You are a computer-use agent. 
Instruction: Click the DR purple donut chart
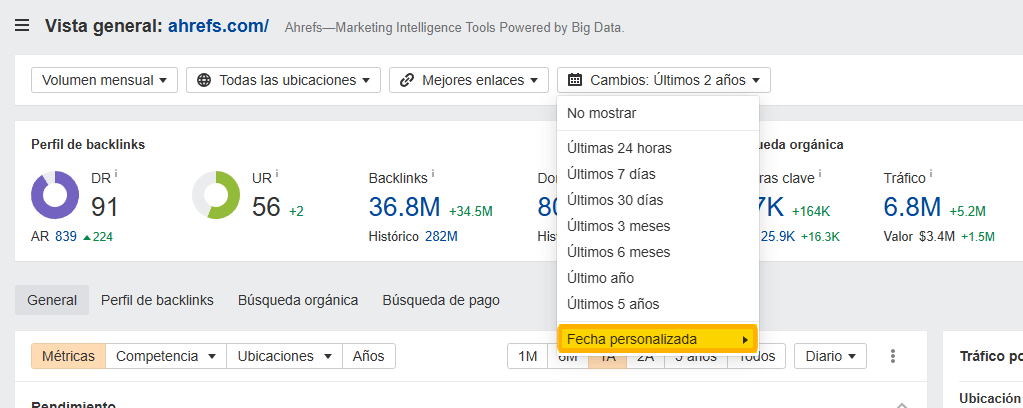click(x=55, y=195)
